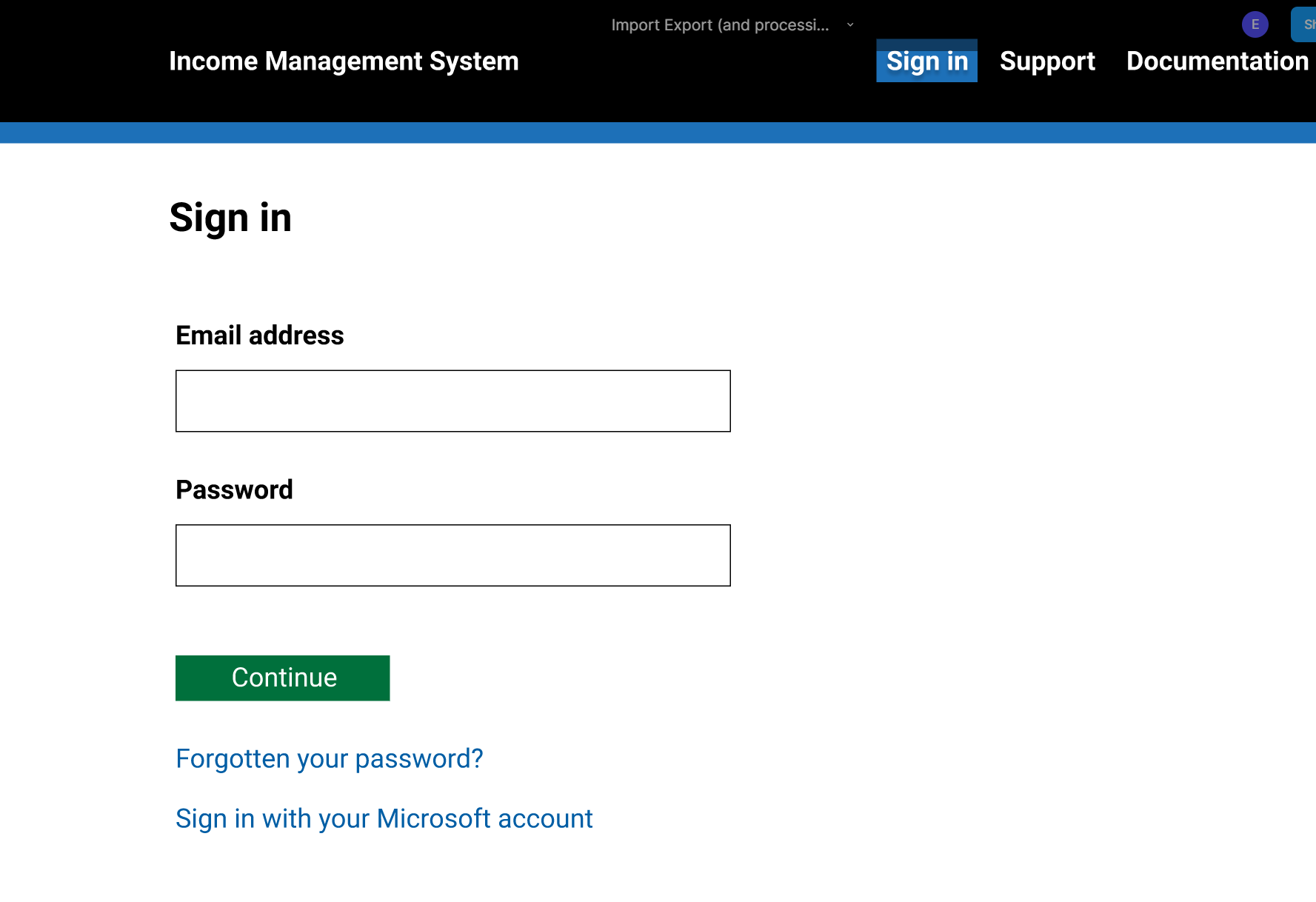Click the chevron beside Import Export title
The width and height of the screenshot is (1316, 902).
pos(850,25)
